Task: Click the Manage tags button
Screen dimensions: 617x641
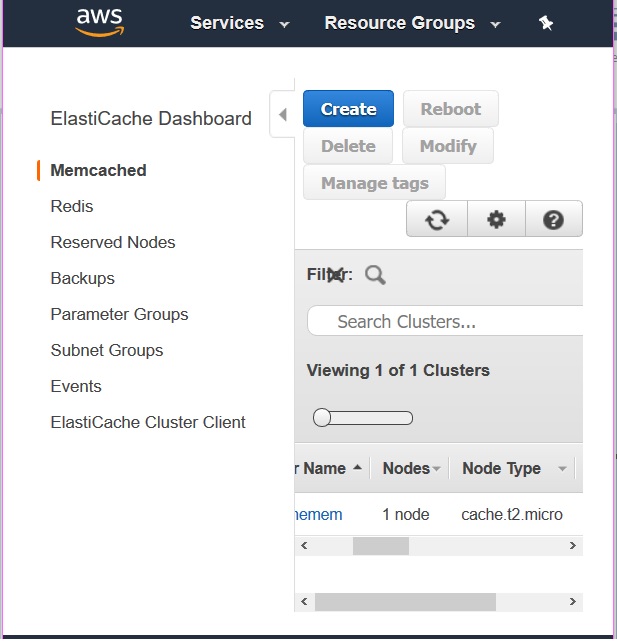Action: pyautogui.click(x=374, y=183)
